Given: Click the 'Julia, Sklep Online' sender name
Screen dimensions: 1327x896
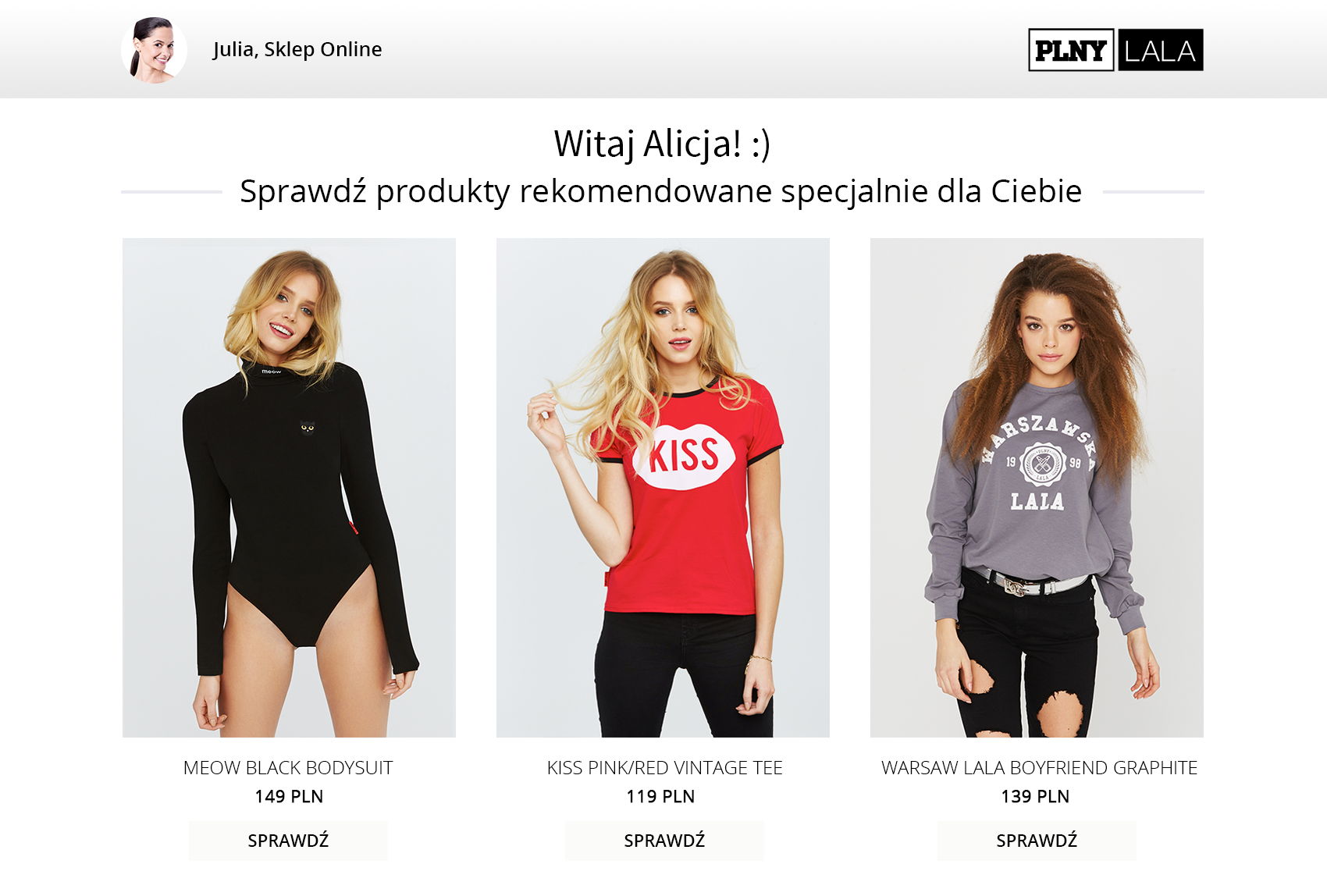Looking at the screenshot, I should click(x=297, y=49).
